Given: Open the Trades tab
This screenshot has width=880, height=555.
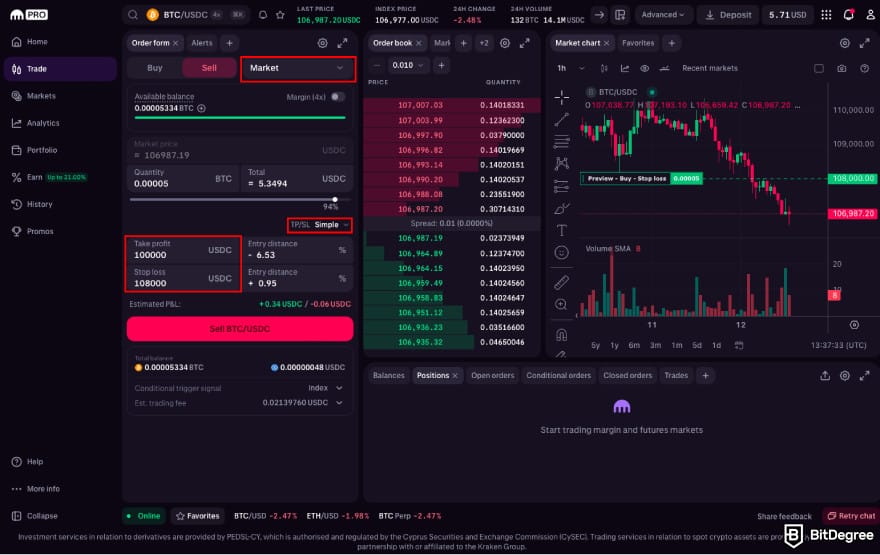Looking at the screenshot, I should pyautogui.click(x=676, y=375).
